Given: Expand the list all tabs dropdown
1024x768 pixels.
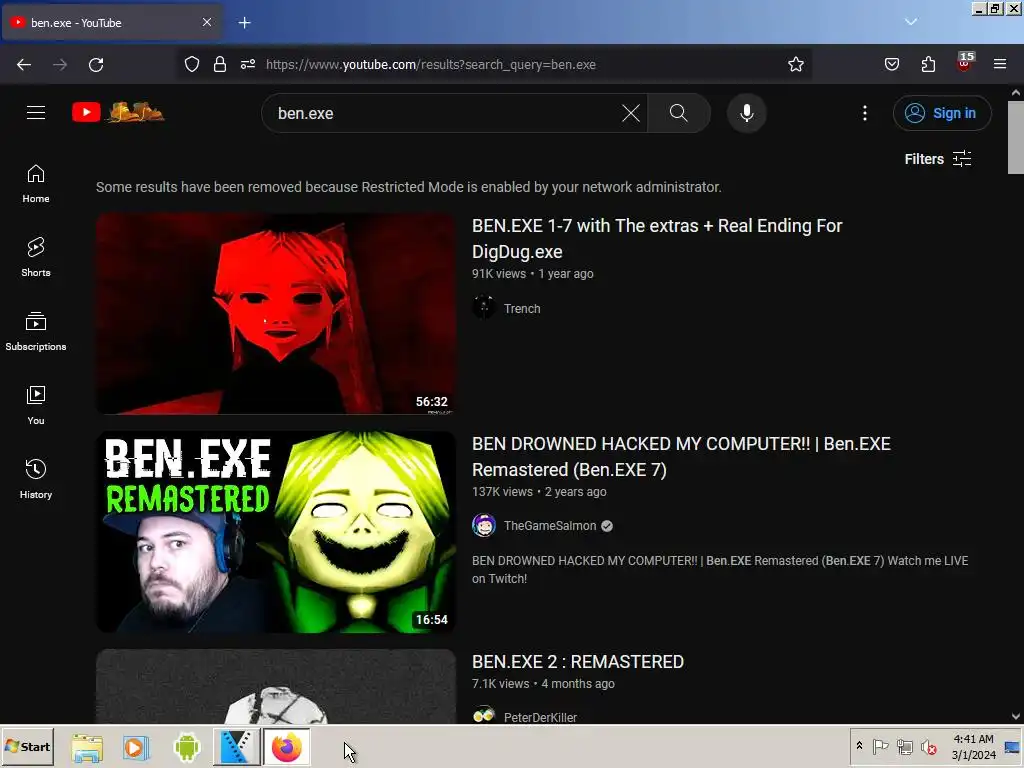Looking at the screenshot, I should coord(911,22).
